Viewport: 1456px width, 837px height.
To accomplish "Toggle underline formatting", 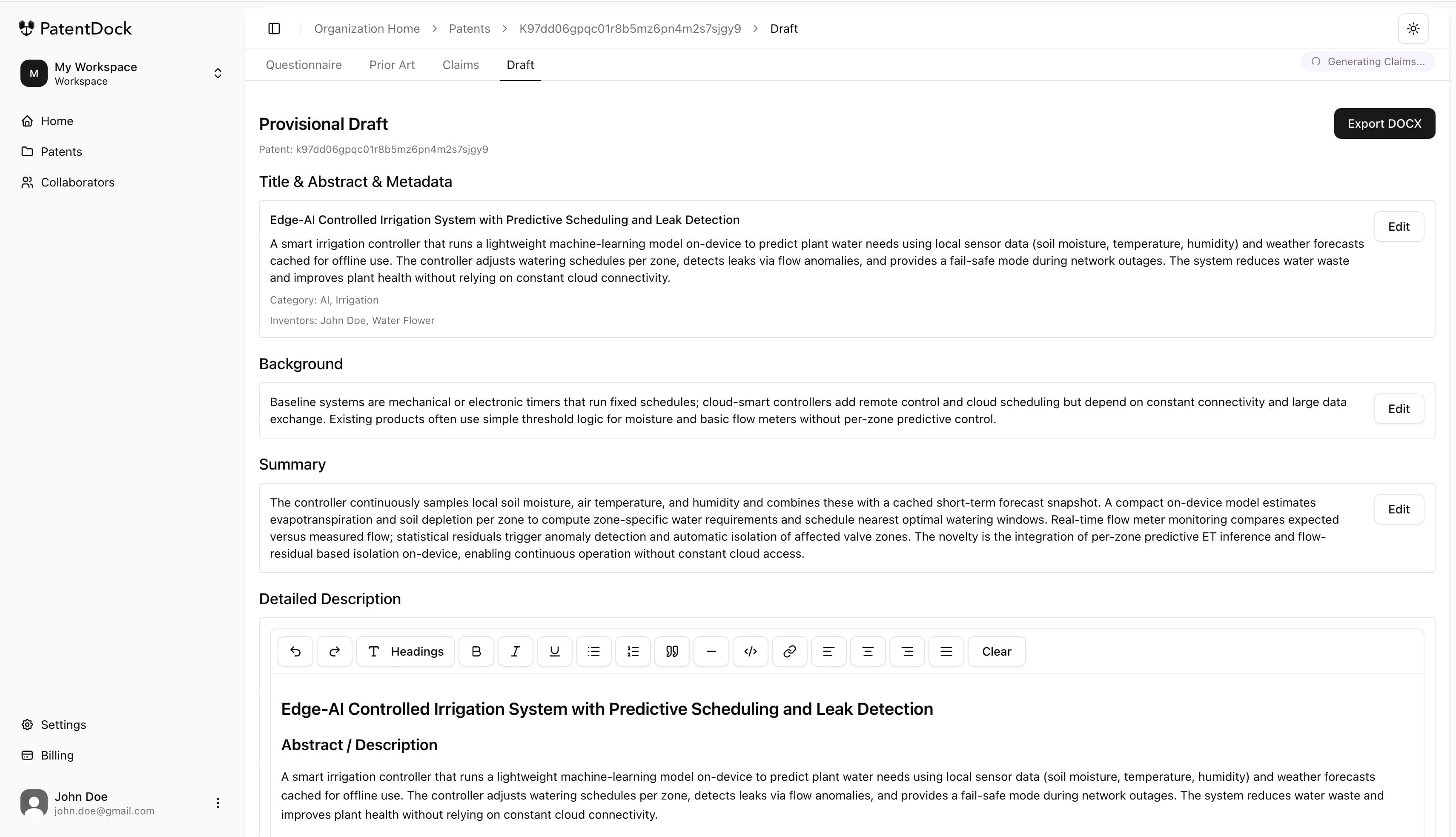I will tap(554, 651).
